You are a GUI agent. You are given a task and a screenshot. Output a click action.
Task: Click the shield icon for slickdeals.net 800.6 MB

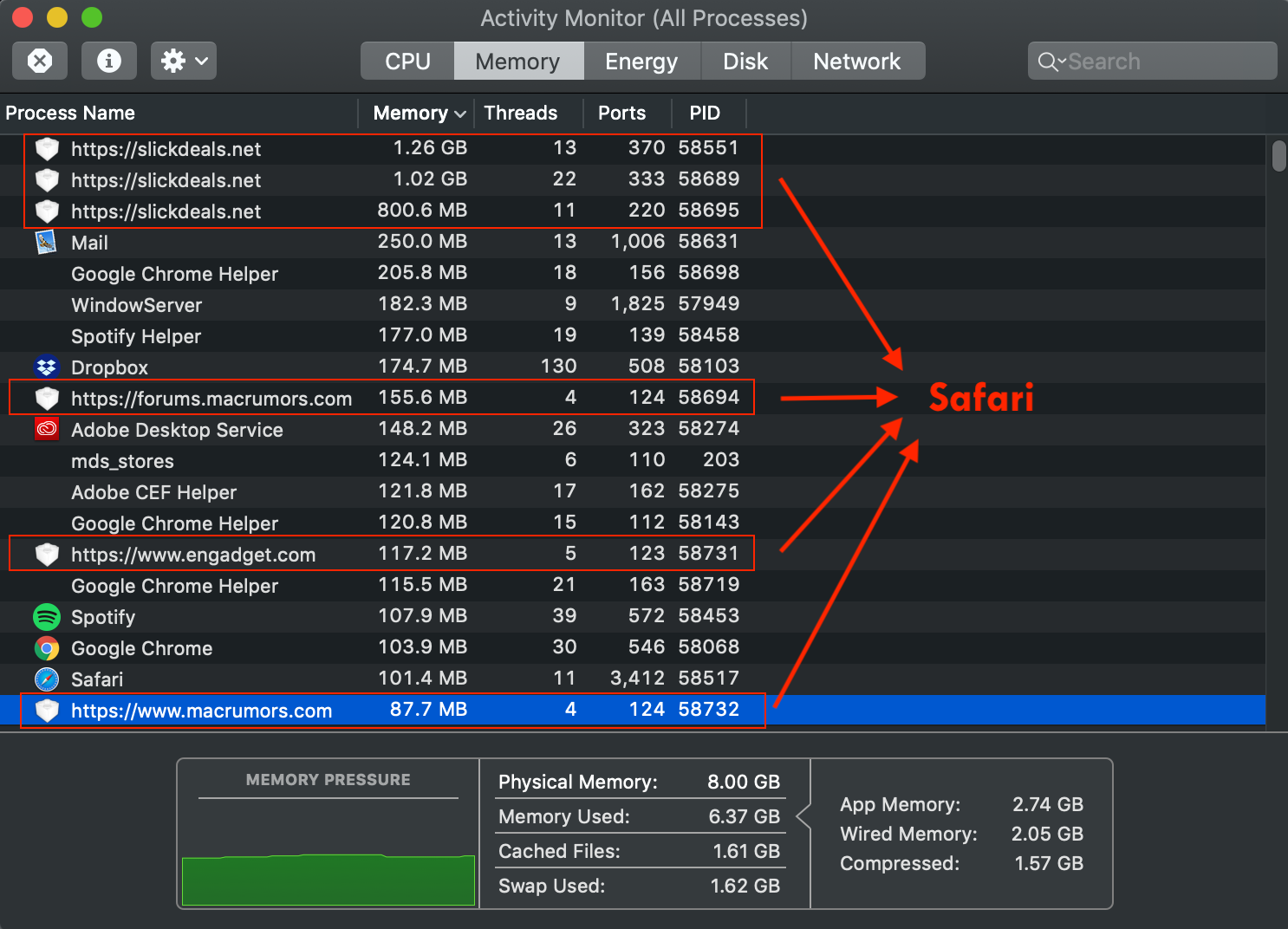pos(47,211)
